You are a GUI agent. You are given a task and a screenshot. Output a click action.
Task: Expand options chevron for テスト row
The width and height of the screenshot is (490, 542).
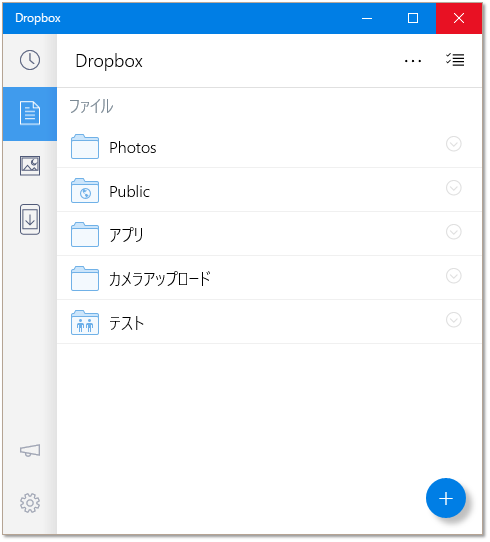pyautogui.click(x=454, y=320)
